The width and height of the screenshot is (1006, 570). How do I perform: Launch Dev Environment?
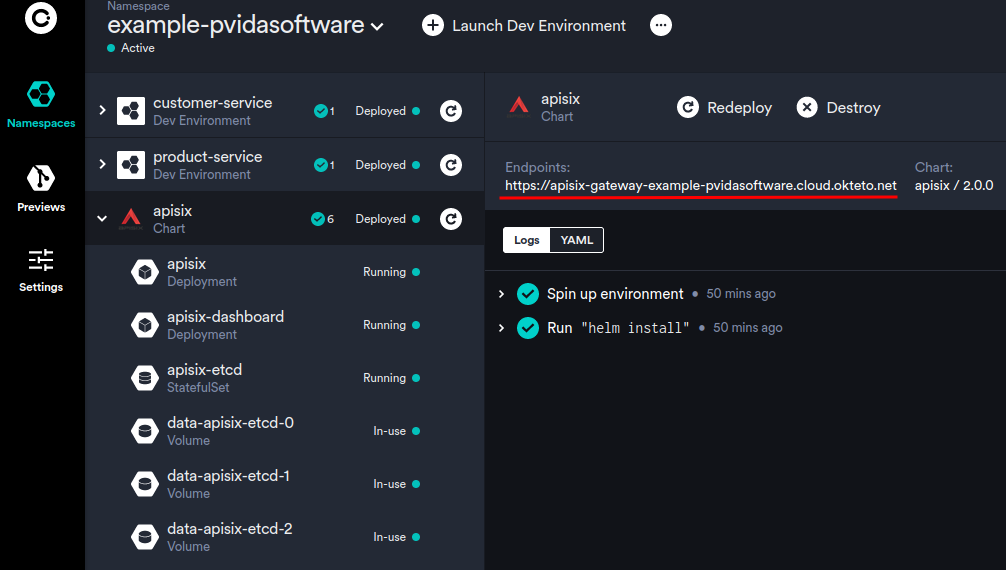(524, 26)
